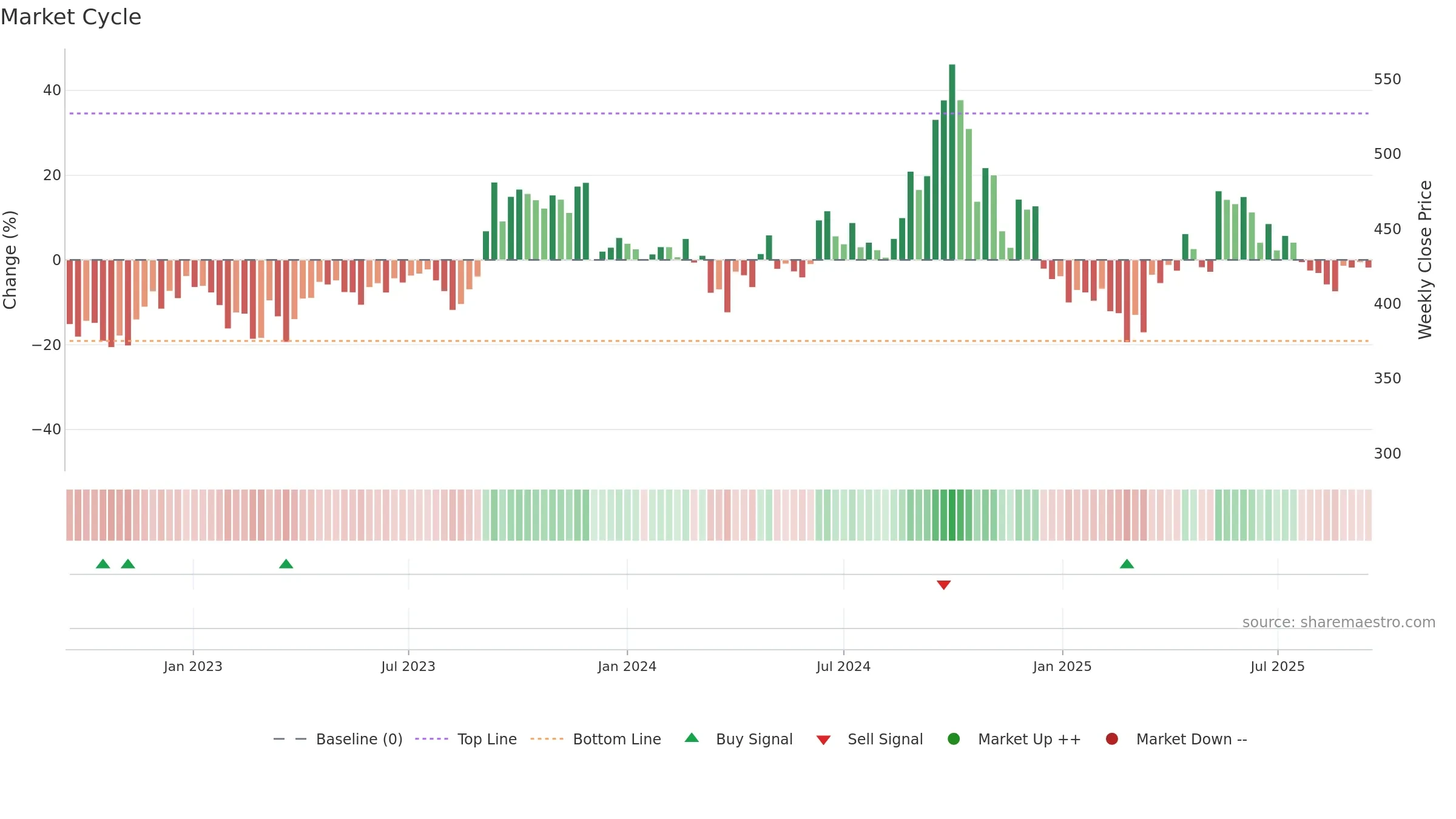The image size is (1456, 819).
Task: Click the red Sell Signal triangle in the legend
Action: (823, 740)
